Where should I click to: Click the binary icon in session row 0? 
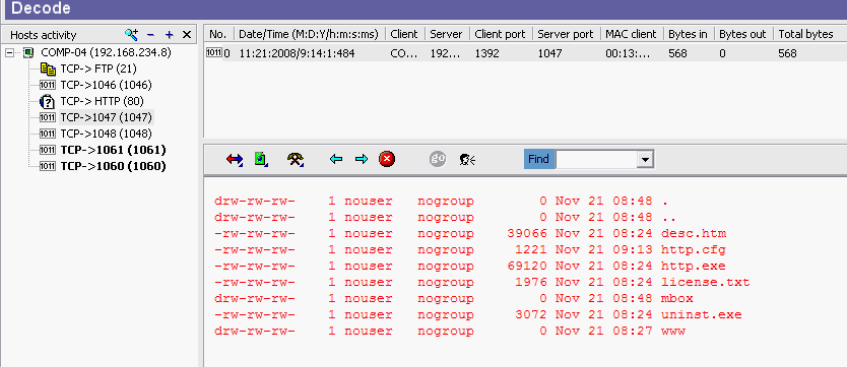[x=214, y=53]
